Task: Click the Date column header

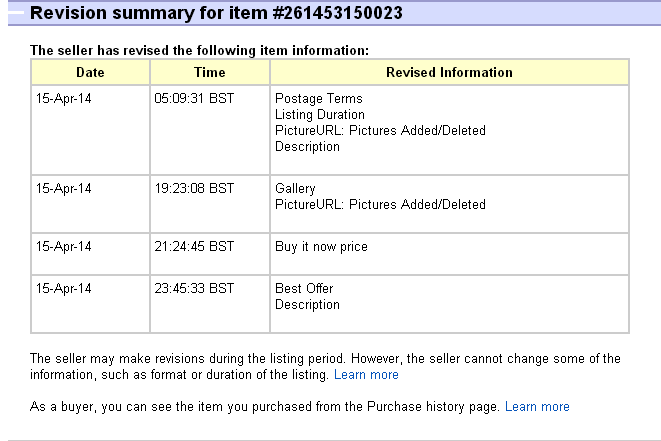Action: pyautogui.click(x=90, y=72)
